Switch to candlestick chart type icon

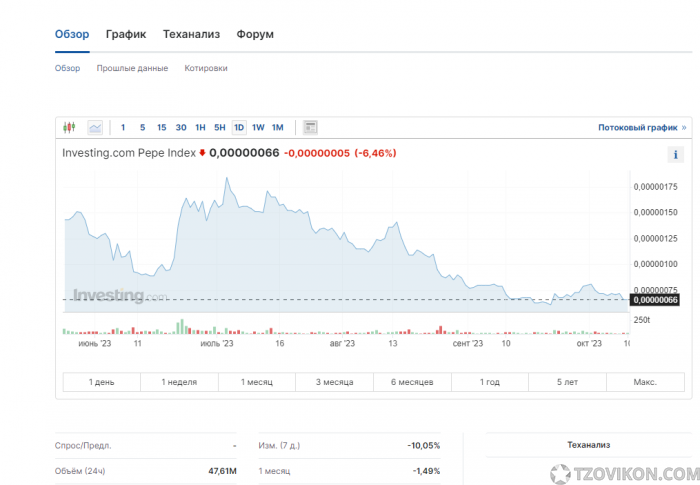(x=69, y=127)
